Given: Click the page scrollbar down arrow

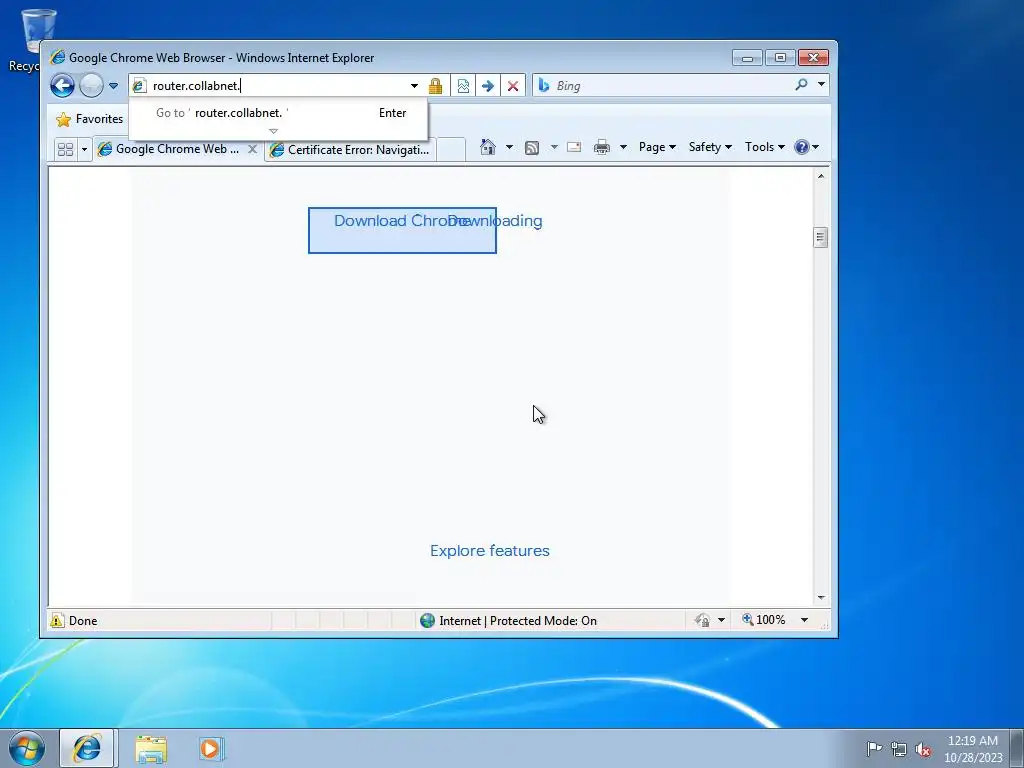Looking at the screenshot, I should pyautogui.click(x=821, y=598).
